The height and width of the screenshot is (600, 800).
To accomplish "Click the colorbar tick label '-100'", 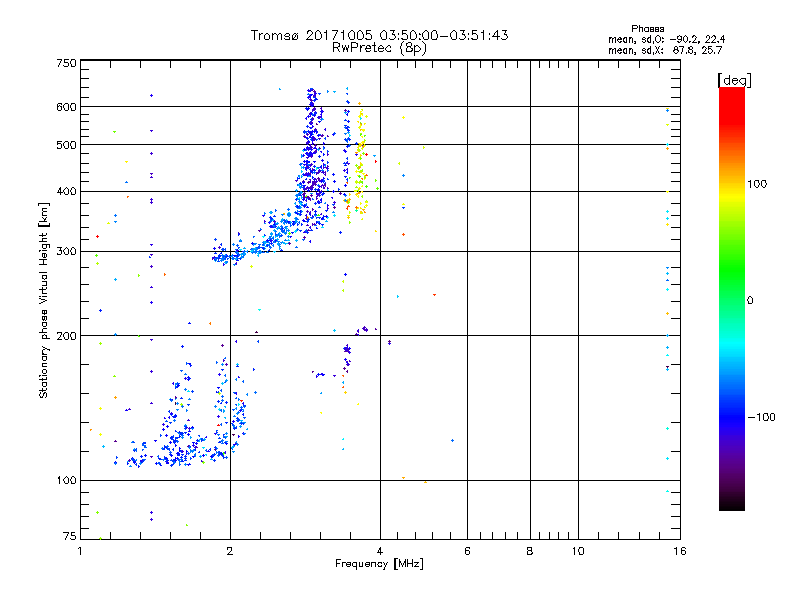I will 761,417.
